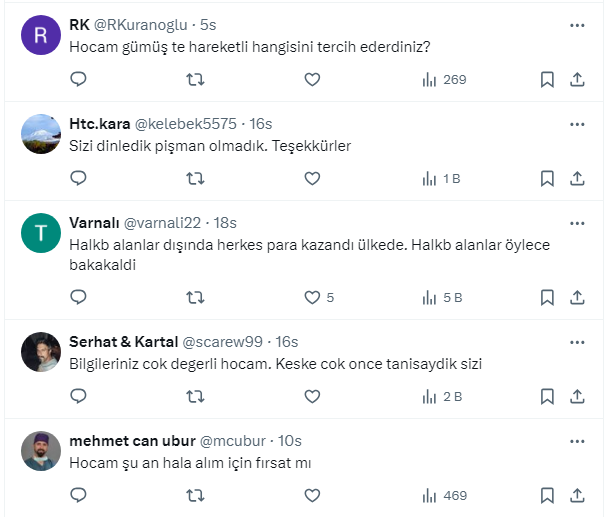The width and height of the screenshot is (613, 517).
Task: Reply to RK's tweet about gümüş
Action: point(79,79)
